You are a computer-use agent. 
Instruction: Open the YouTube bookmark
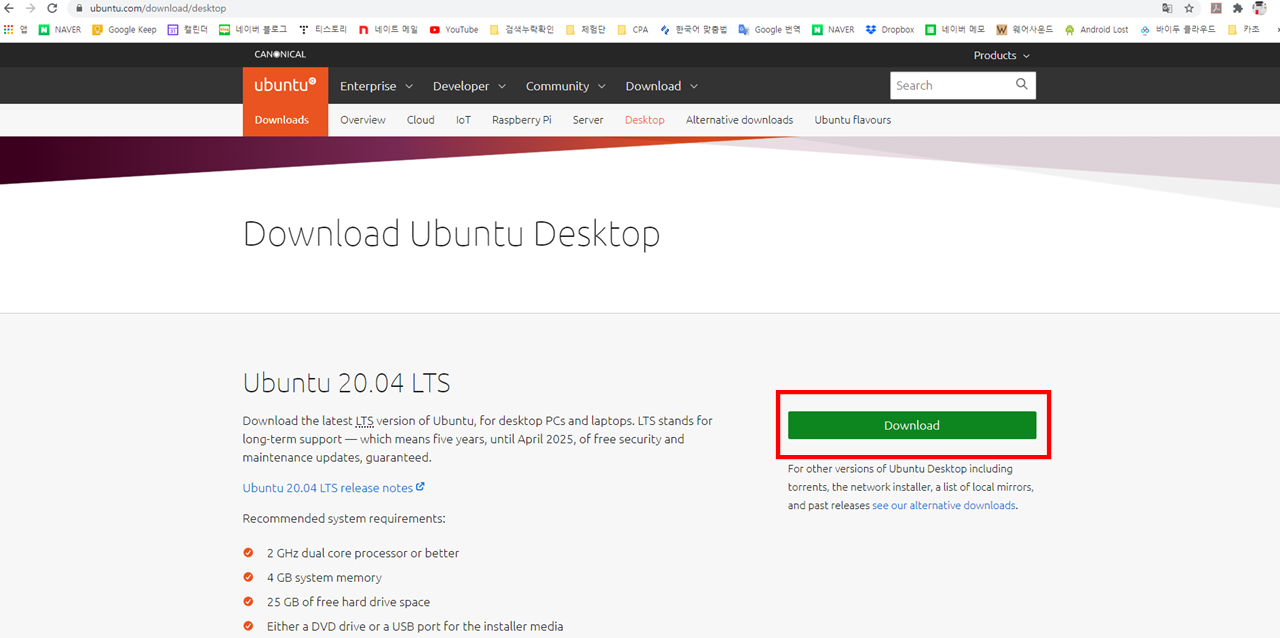tap(454, 30)
